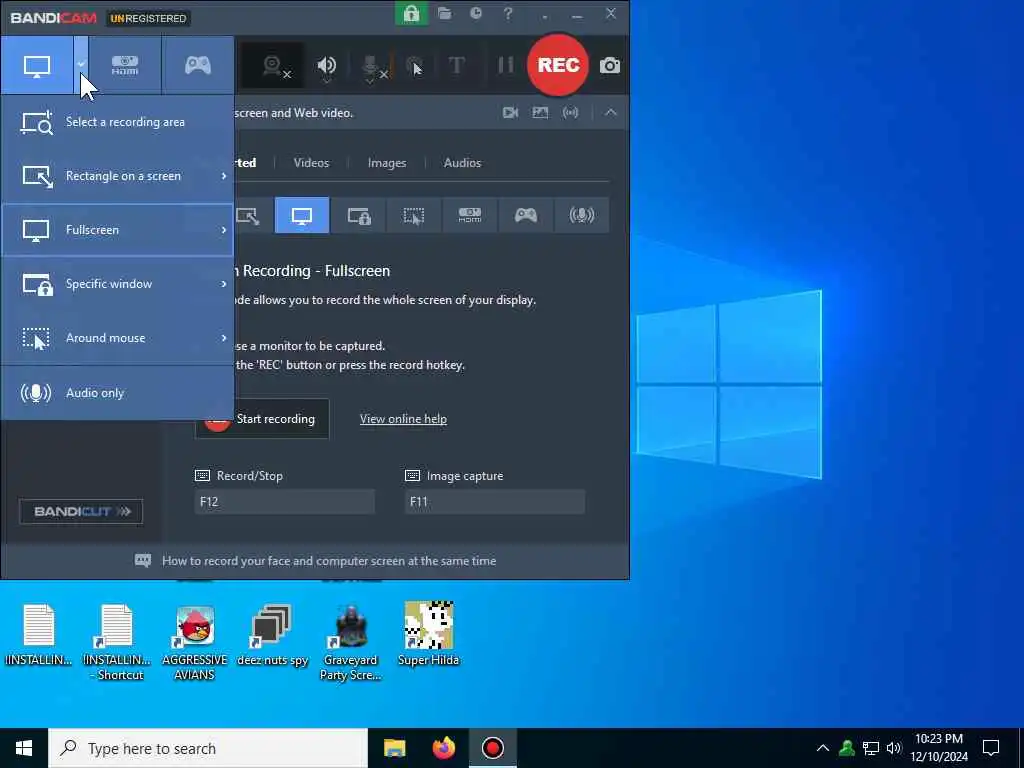Switch to the Videos tab
The width and height of the screenshot is (1024, 768).
[312, 163]
